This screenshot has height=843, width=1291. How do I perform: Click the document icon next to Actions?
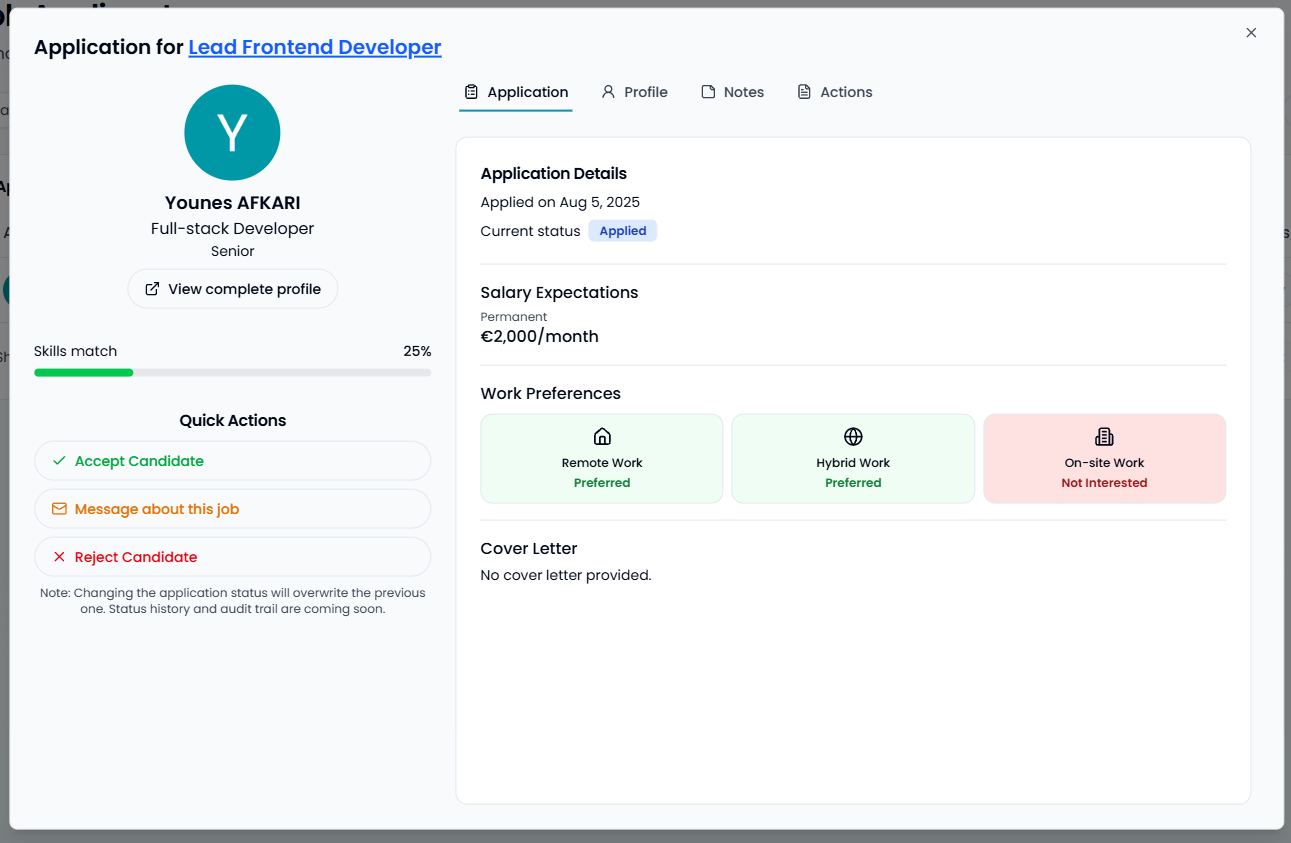[803, 91]
